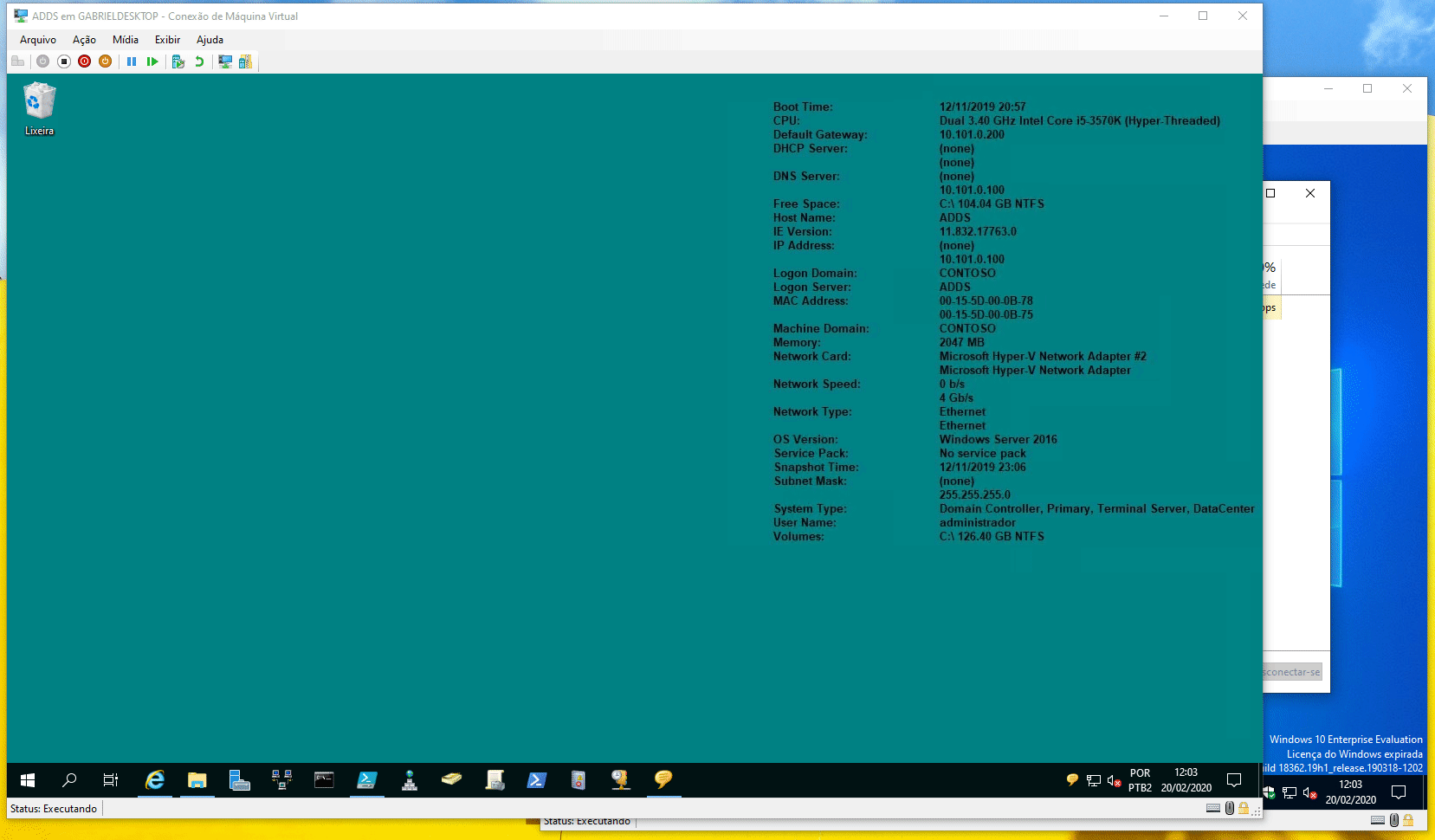Open the POR PTB2 input language selector
The width and height of the screenshot is (1435, 840).
point(1140,781)
